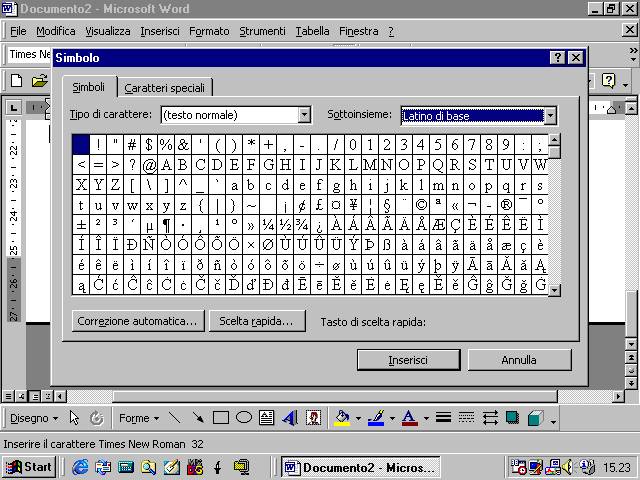
Task: Click the tab alignment selector on the ruler
Action: pyautogui.click(x=13, y=107)
